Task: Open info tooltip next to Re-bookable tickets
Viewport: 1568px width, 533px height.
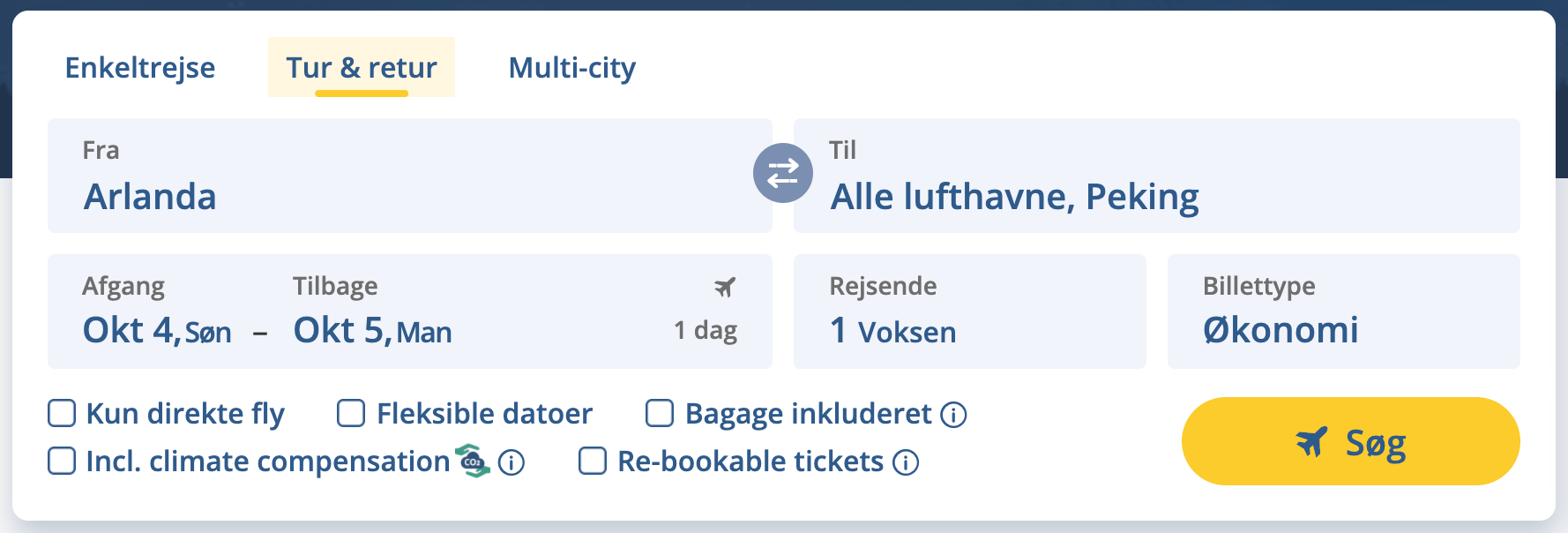Action: pos(904,462)
